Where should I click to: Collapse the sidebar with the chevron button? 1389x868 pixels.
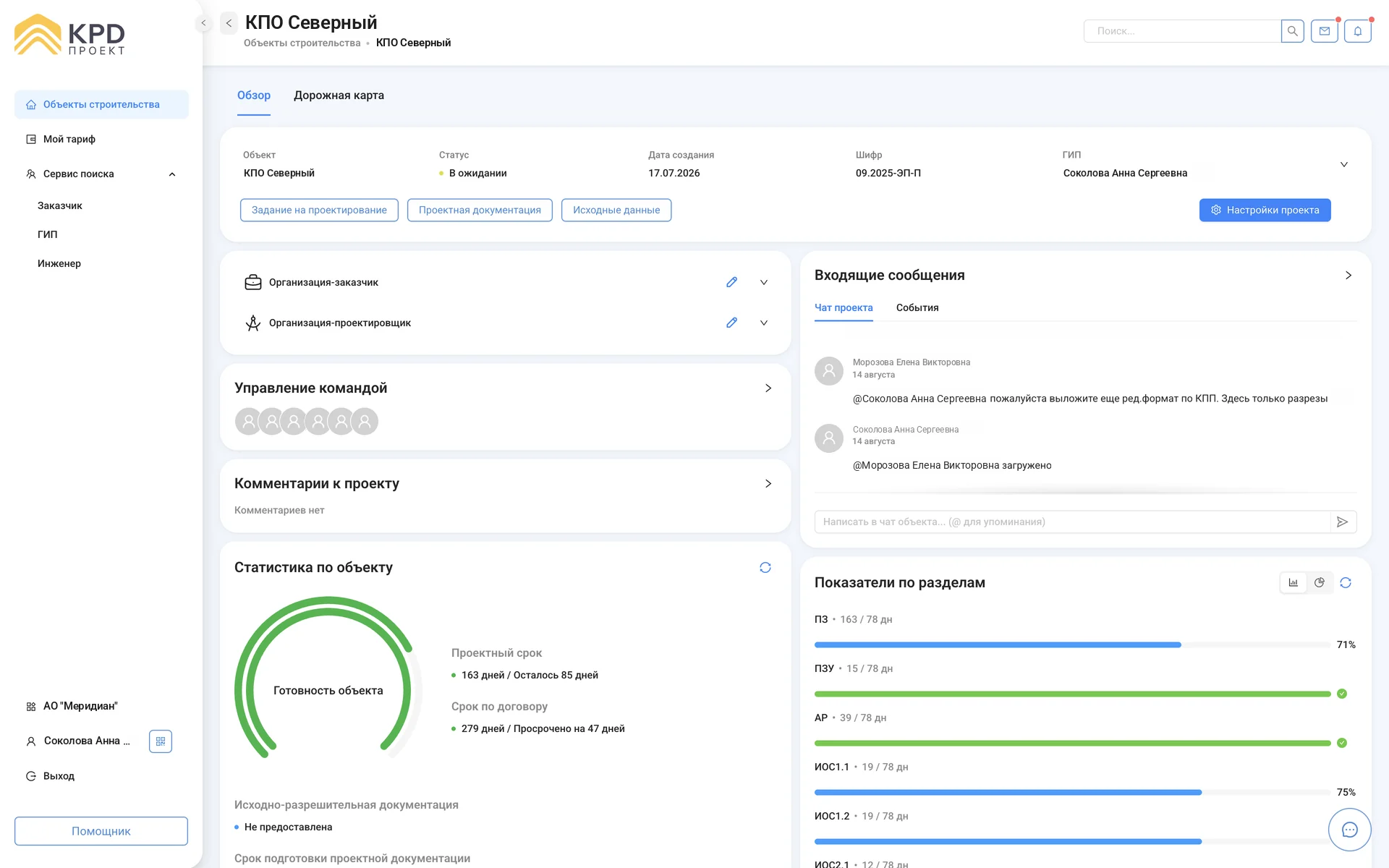click(203, 23)
